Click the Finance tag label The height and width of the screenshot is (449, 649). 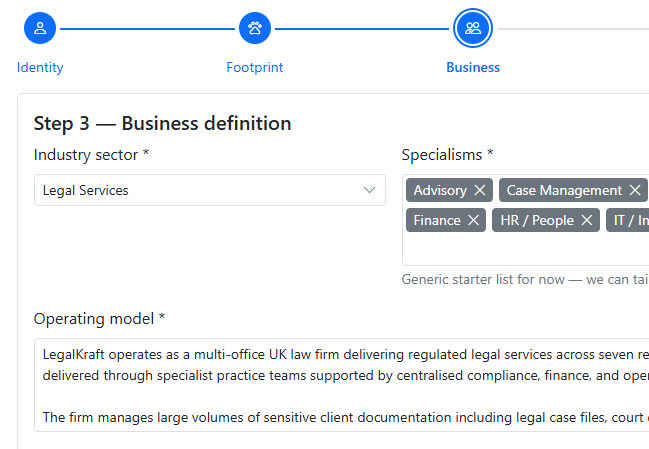437,220
